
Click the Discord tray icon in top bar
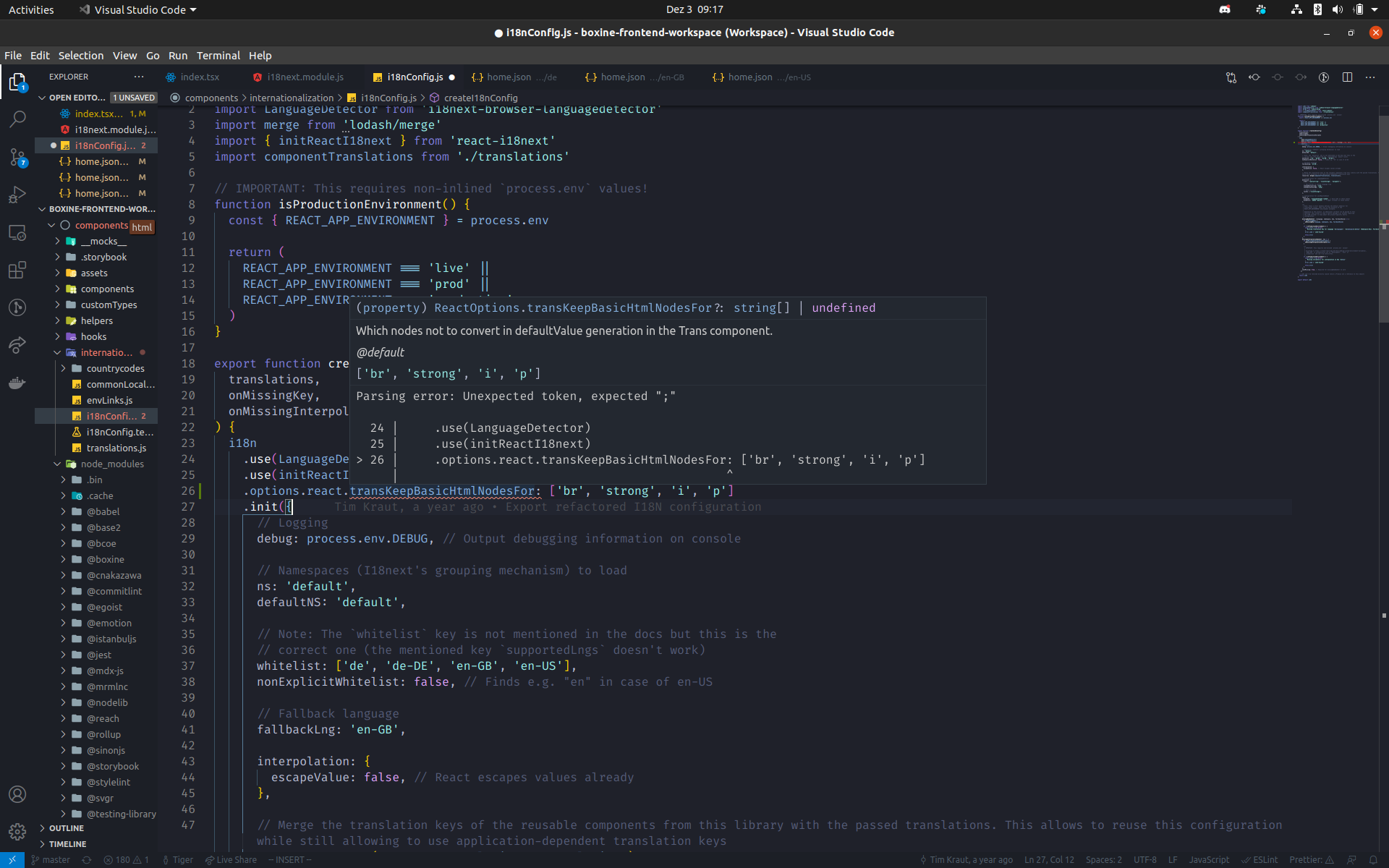1225,9
